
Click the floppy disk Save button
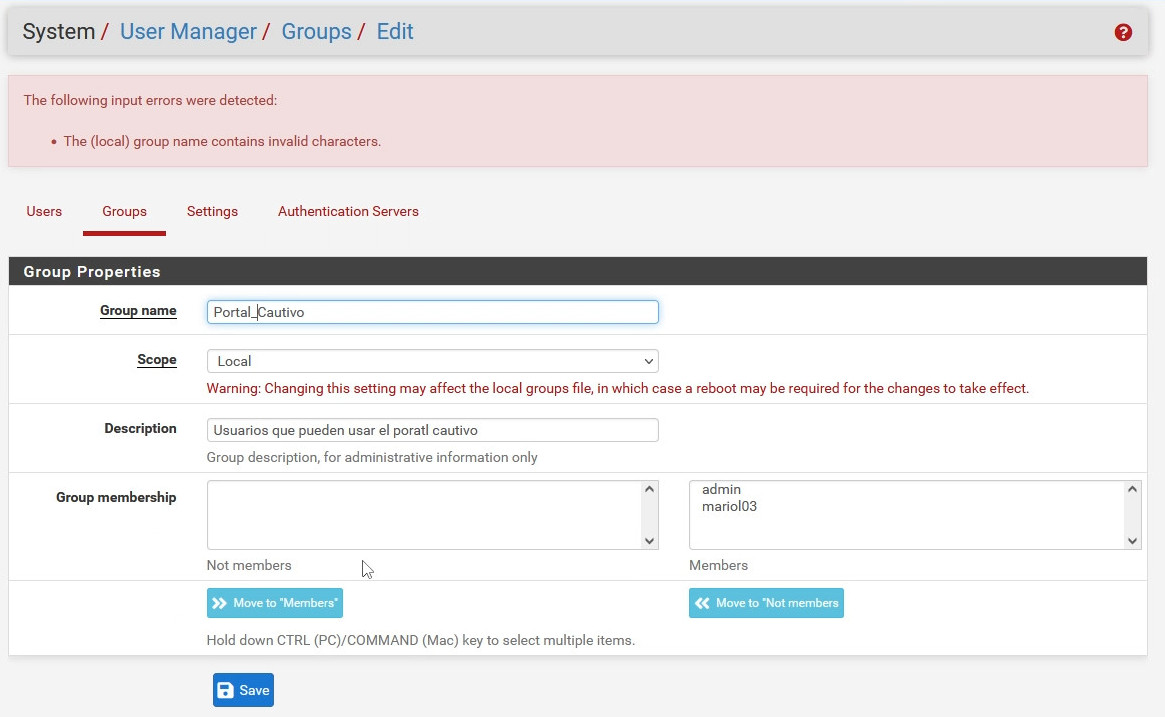pyautogui.click(x=243, y=690)
